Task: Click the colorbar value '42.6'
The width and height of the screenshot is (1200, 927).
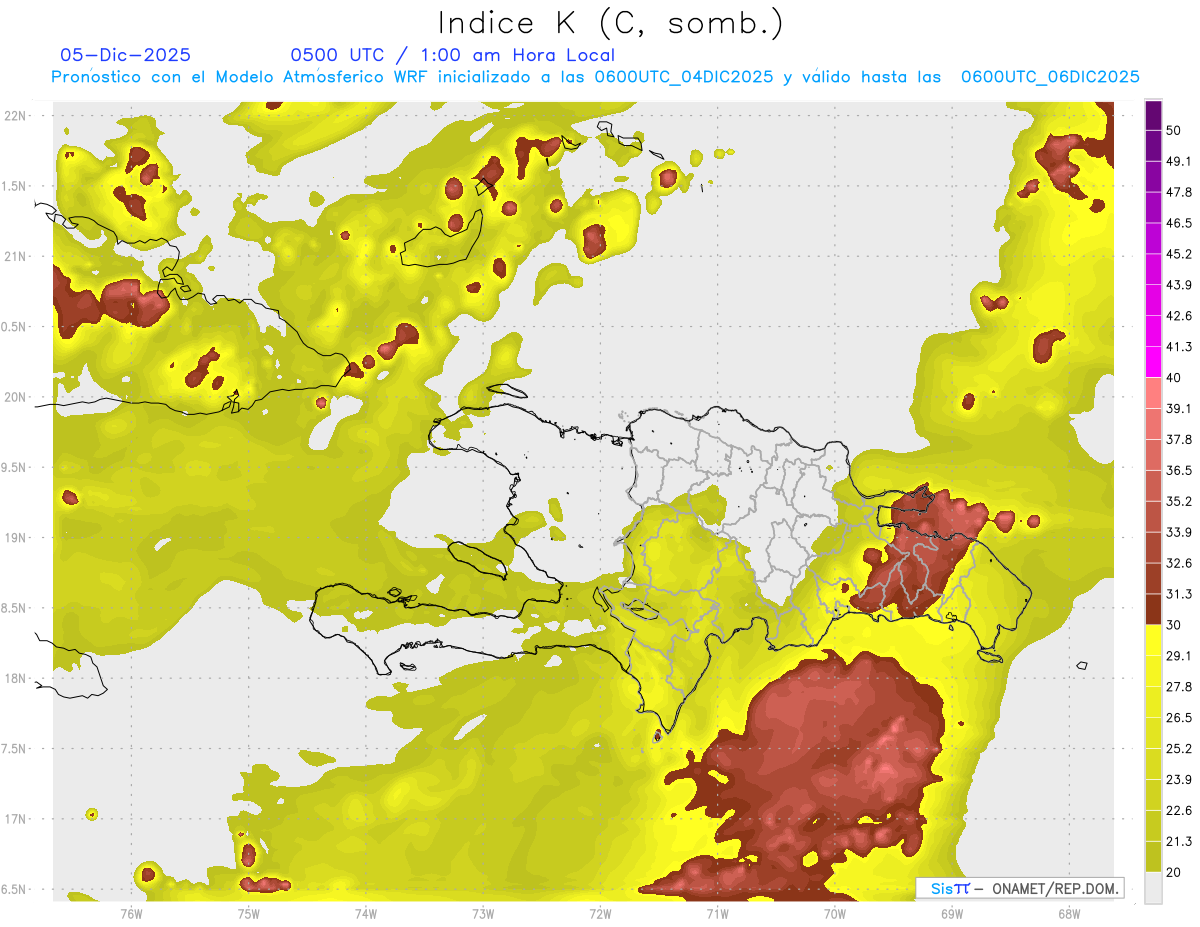Action: 1179,316
